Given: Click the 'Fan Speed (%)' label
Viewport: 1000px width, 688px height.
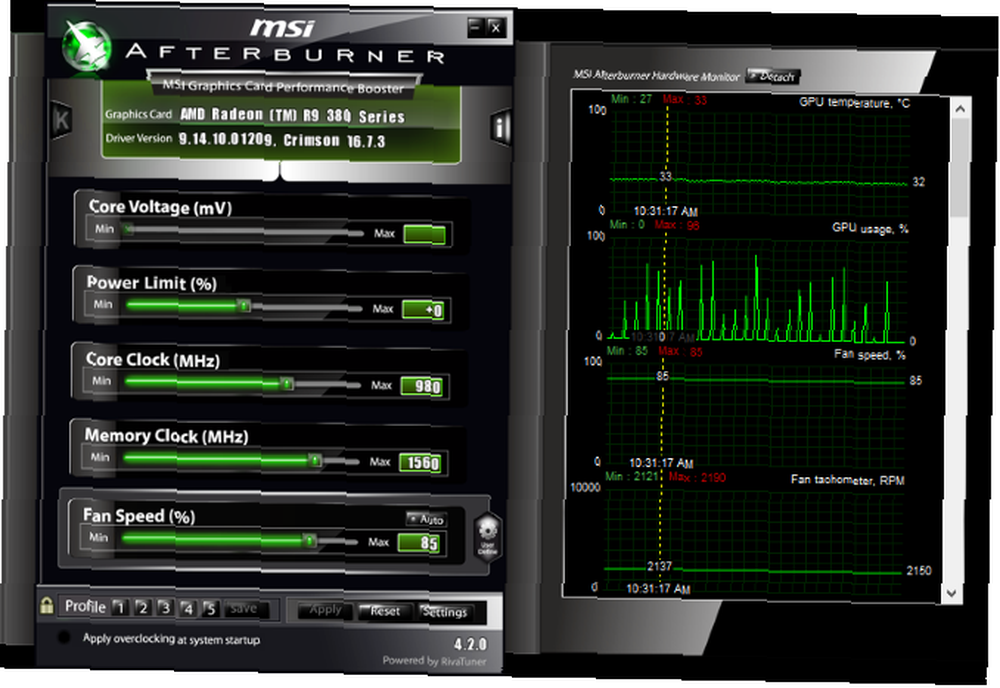Looking at the screenshot, I should (x=139, y=516).
